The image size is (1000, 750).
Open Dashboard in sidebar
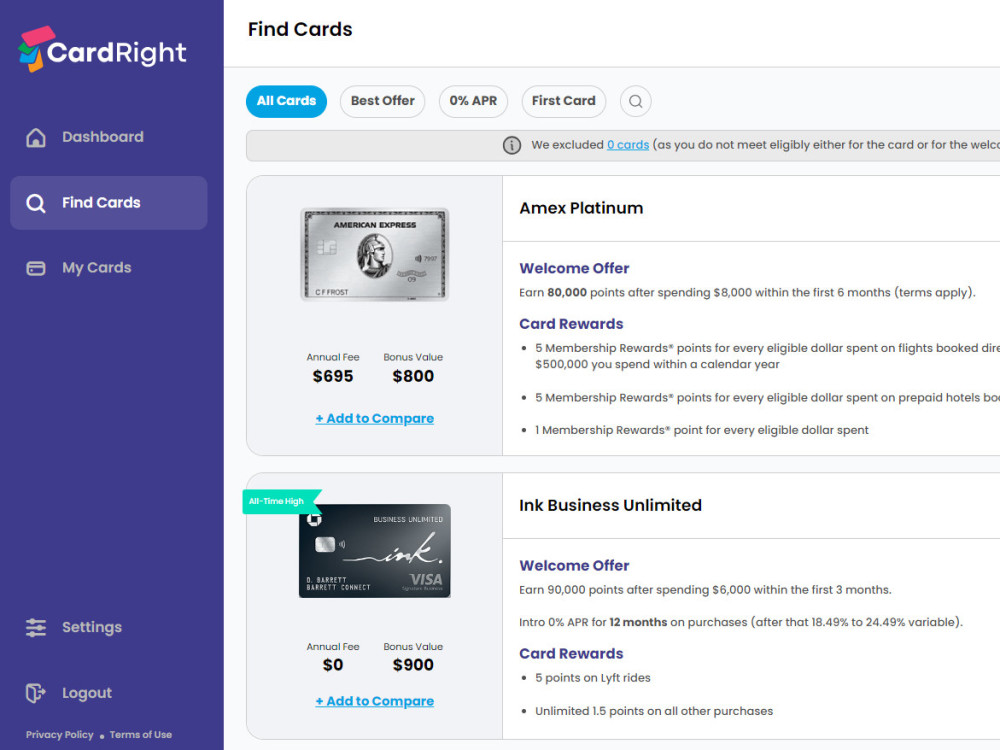[x=103, y=137]
